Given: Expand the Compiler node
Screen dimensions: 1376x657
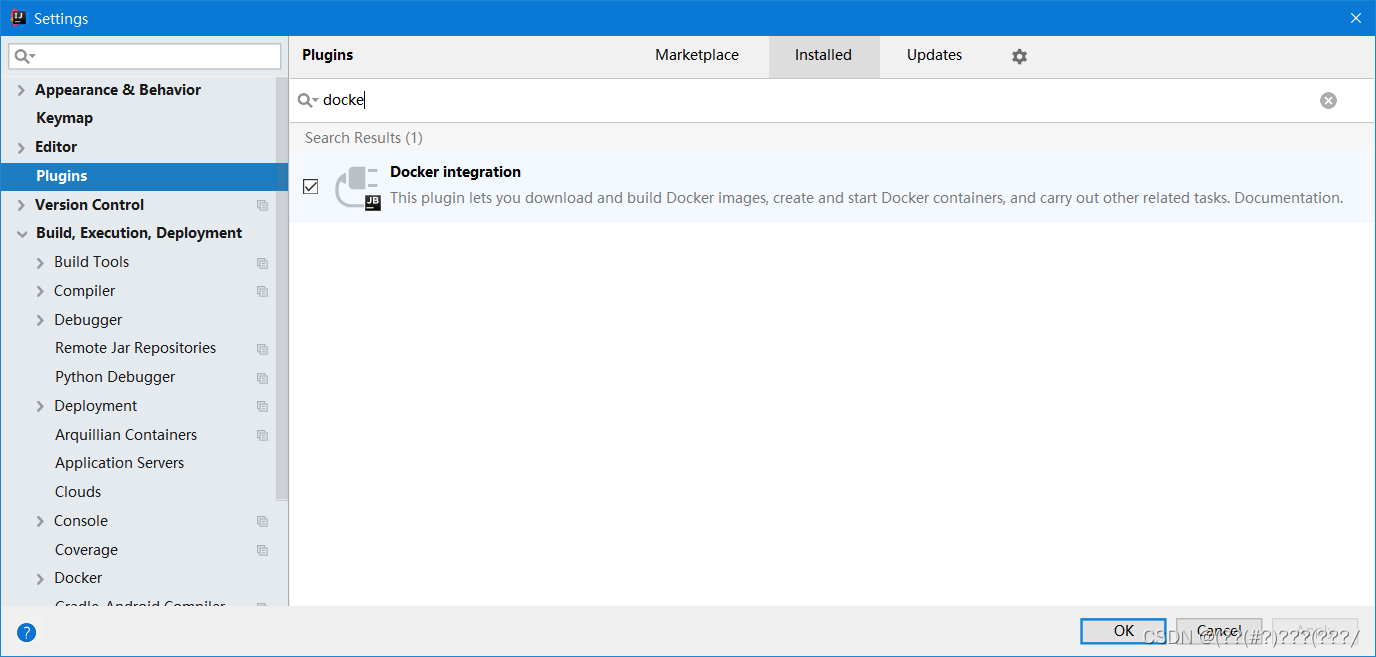Looking at the screenshot, I should [x=40, y=291].
